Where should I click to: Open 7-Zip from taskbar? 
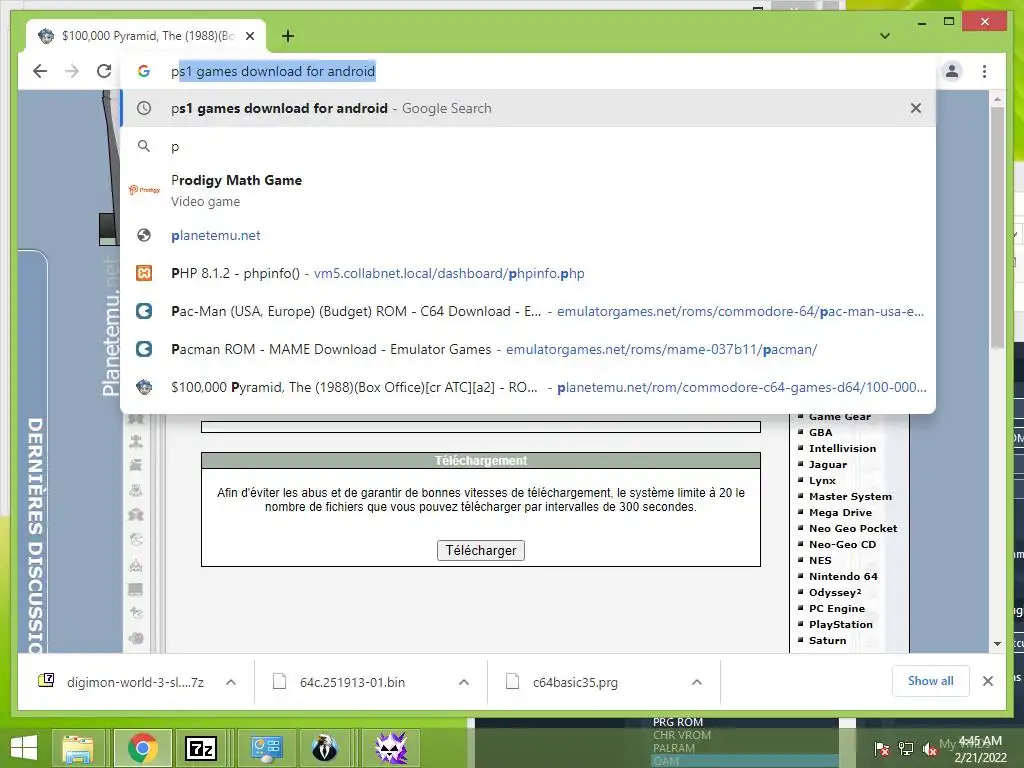(x=201, y=748)
